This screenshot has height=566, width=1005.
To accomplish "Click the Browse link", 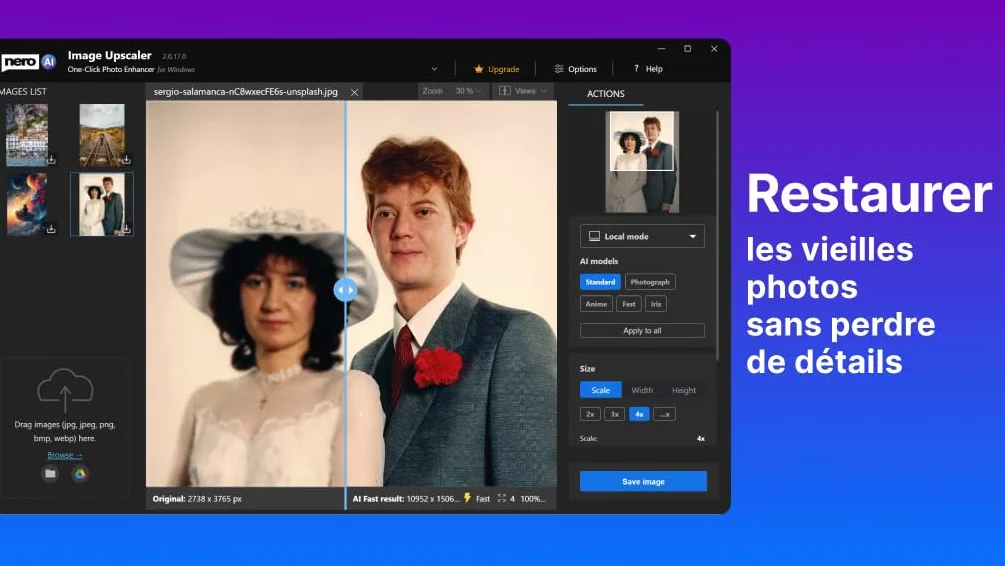I will (65, 455).
